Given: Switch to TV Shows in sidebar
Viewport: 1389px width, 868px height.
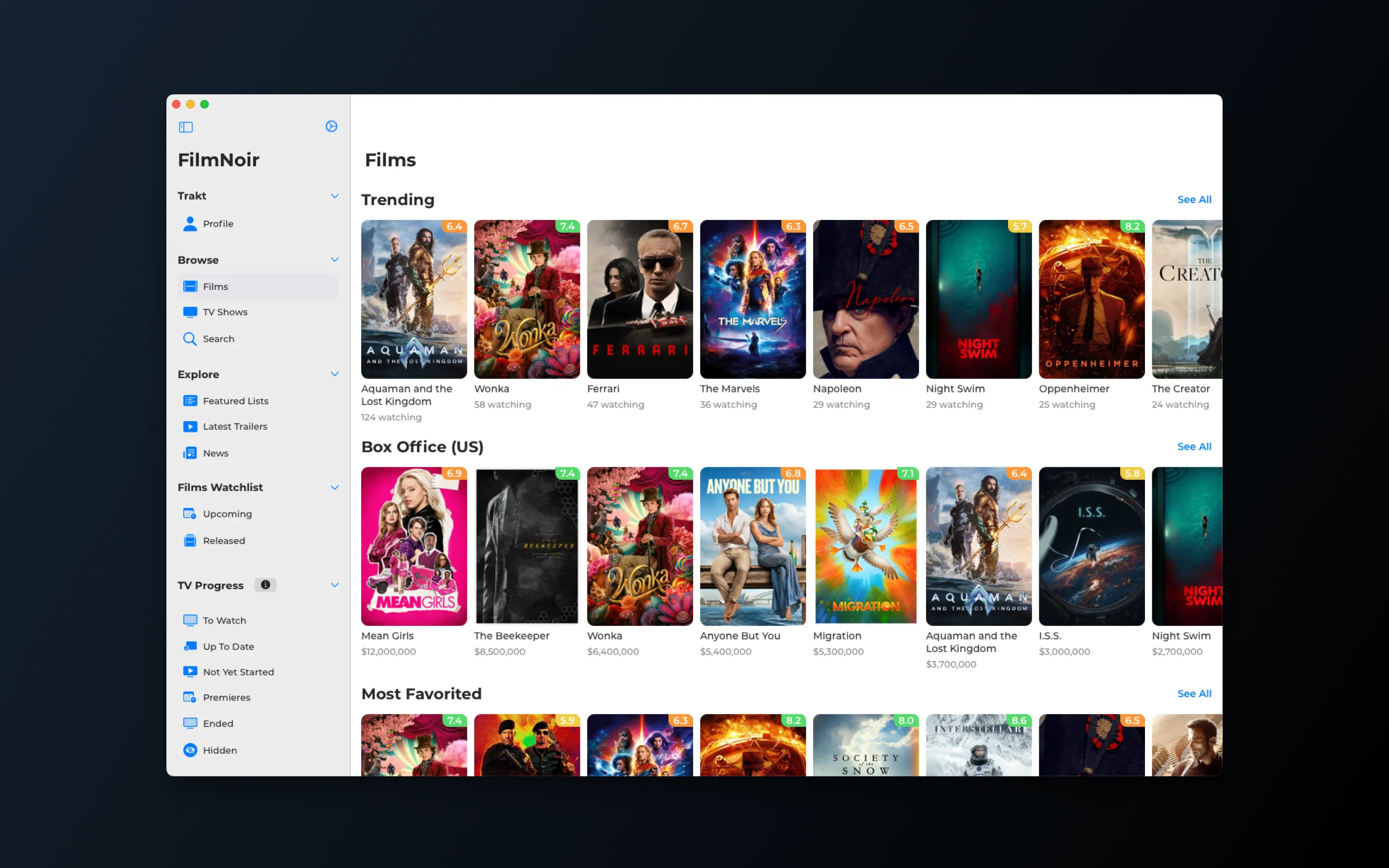Looking at the screenshot, I should click(224, 312).
